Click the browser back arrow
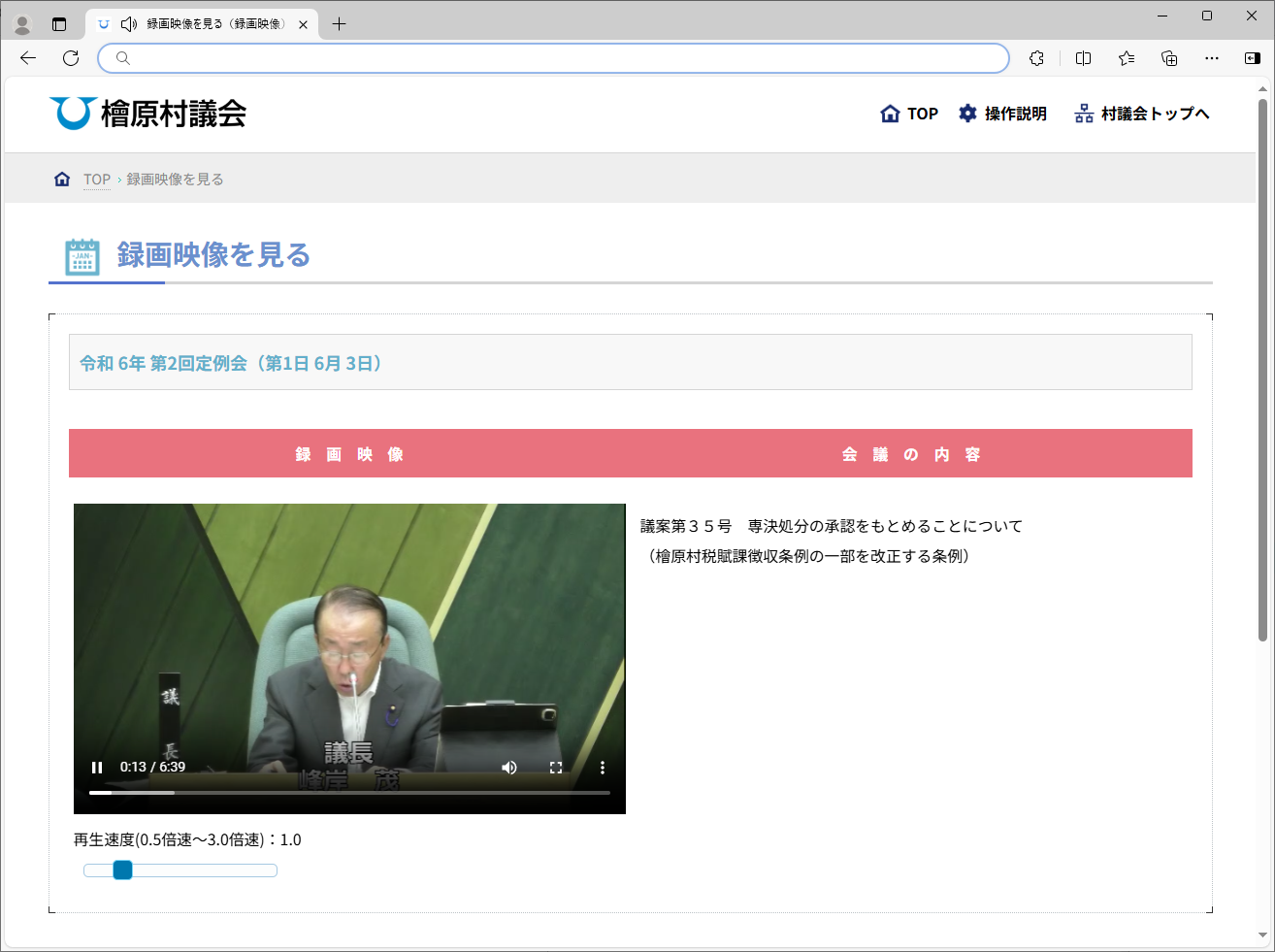The image size is (1275, 952). pyautogui.click(x=28, y=58)
